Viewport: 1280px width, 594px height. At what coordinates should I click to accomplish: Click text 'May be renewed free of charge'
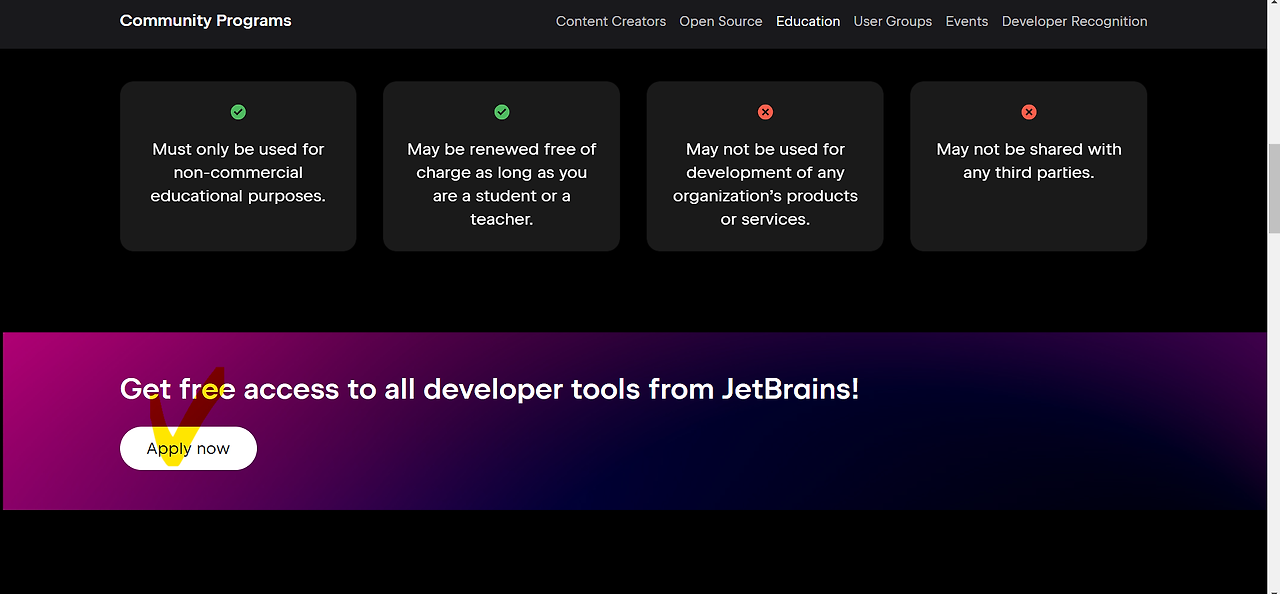pyautogui.click(x=502, y=160)
